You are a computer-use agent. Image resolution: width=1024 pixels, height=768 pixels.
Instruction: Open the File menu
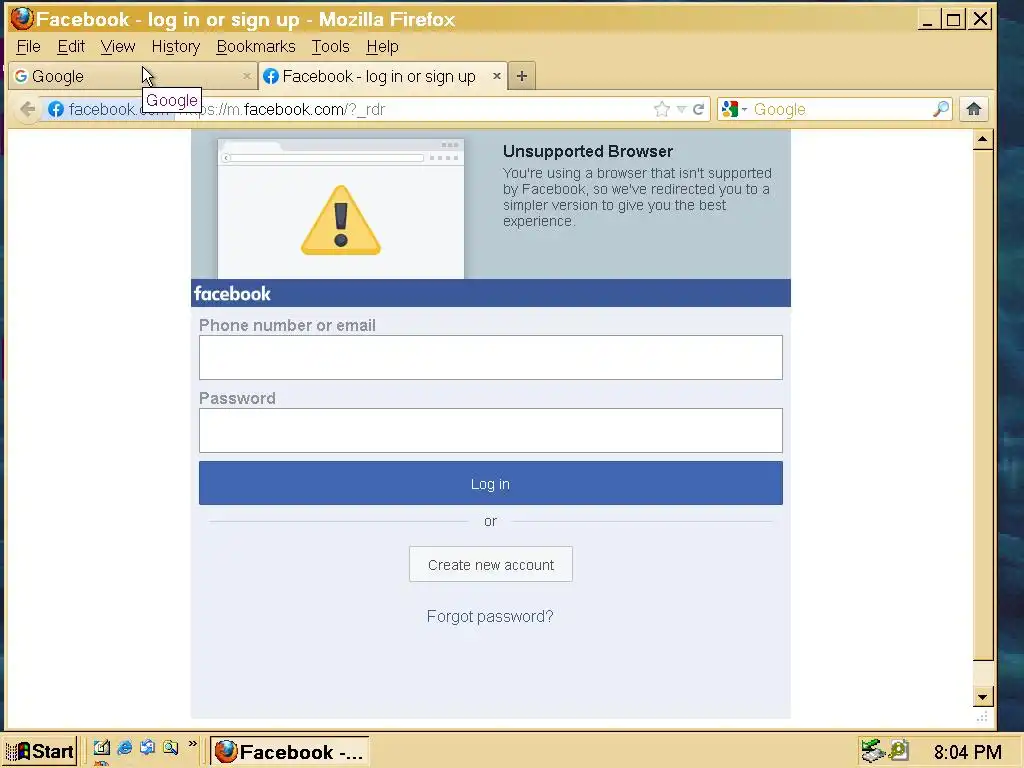[28, 46]
